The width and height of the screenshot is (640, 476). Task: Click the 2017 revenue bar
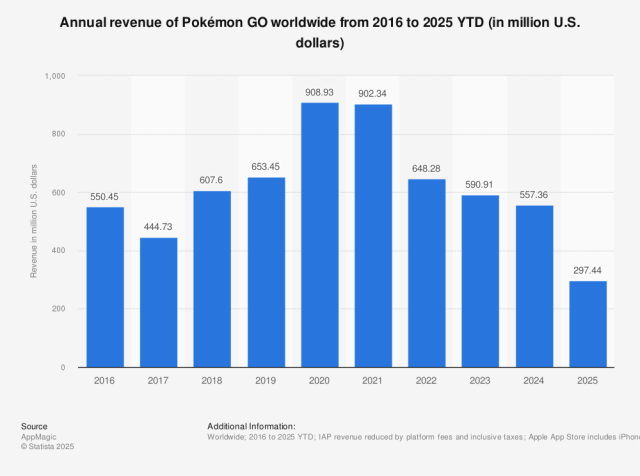(159, 303)
